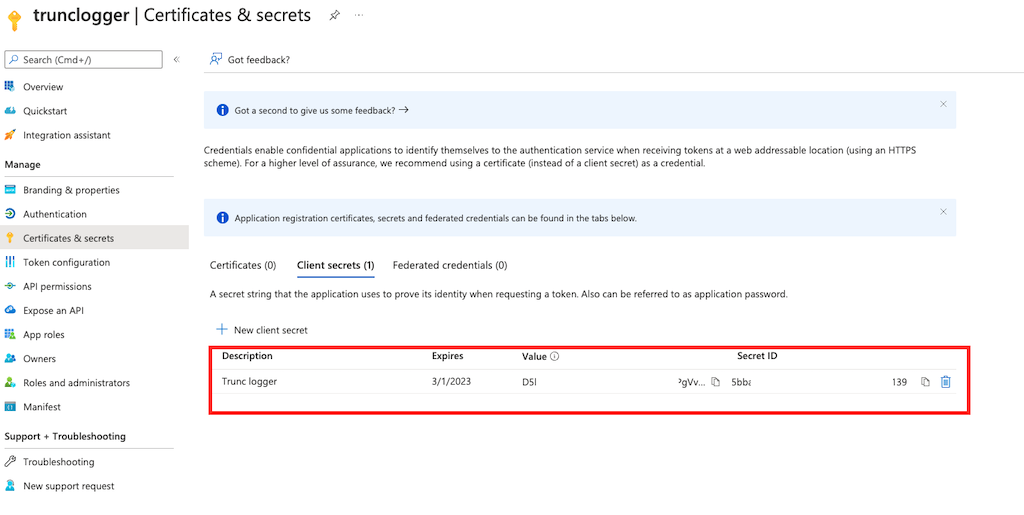The height and width of the screenshot is (515, 1024).
Task: Select the Trunc logger description cell
Action: point(249,382)
